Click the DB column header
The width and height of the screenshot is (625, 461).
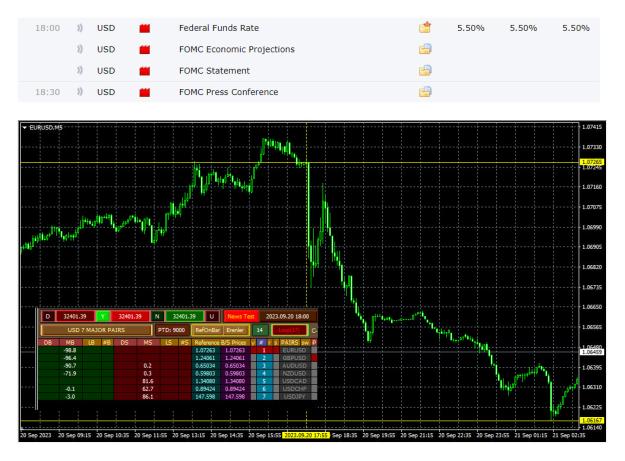(48, 343)
